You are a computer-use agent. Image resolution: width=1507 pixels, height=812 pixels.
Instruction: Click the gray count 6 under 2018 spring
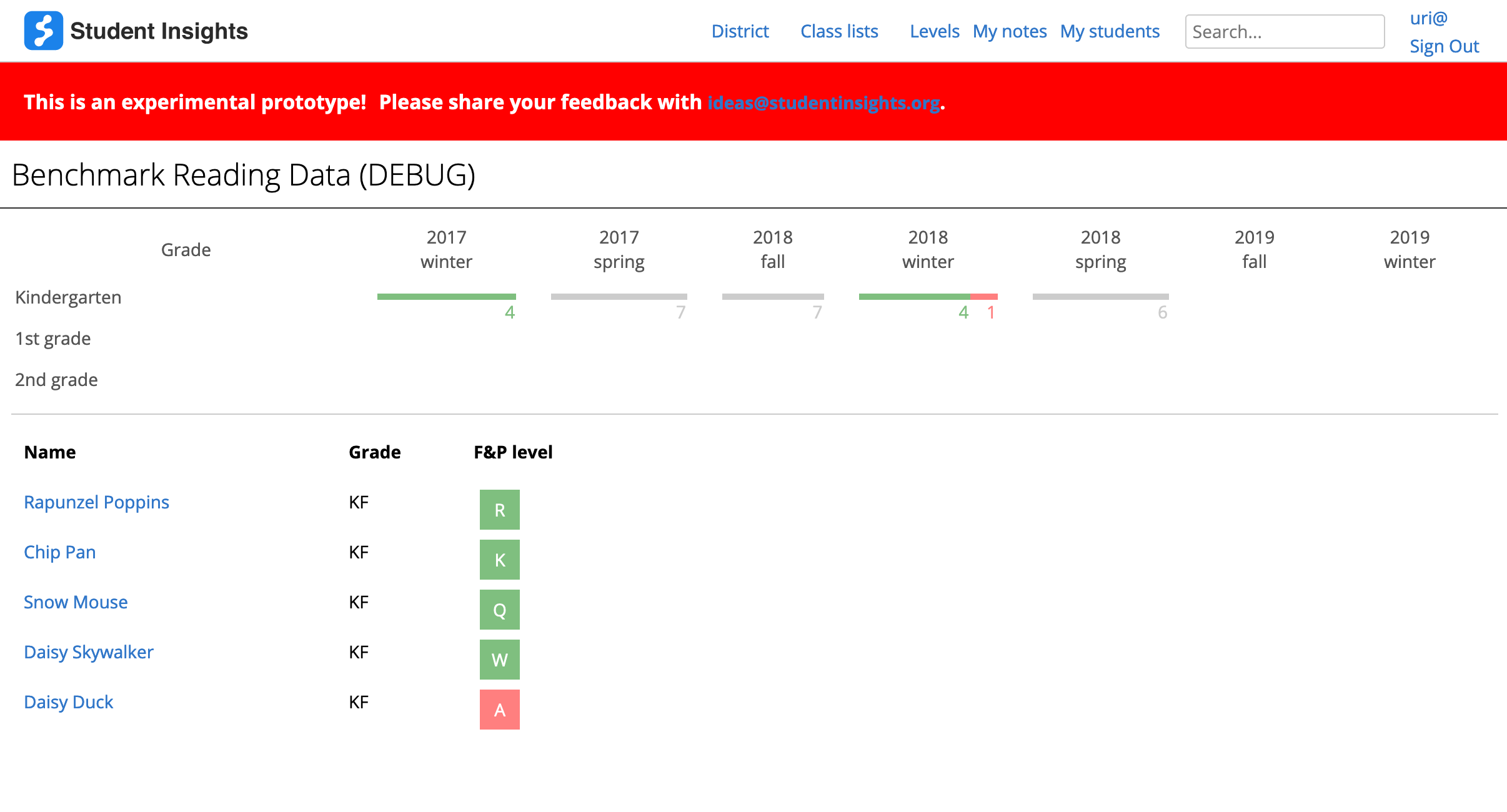click(1162, 312)
